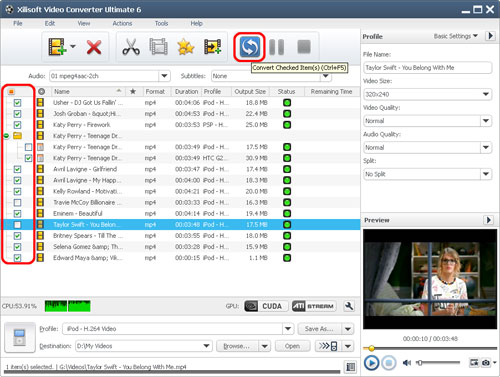
Task: Sort list by Output Size column header
Action: click(x=250, y=91)
